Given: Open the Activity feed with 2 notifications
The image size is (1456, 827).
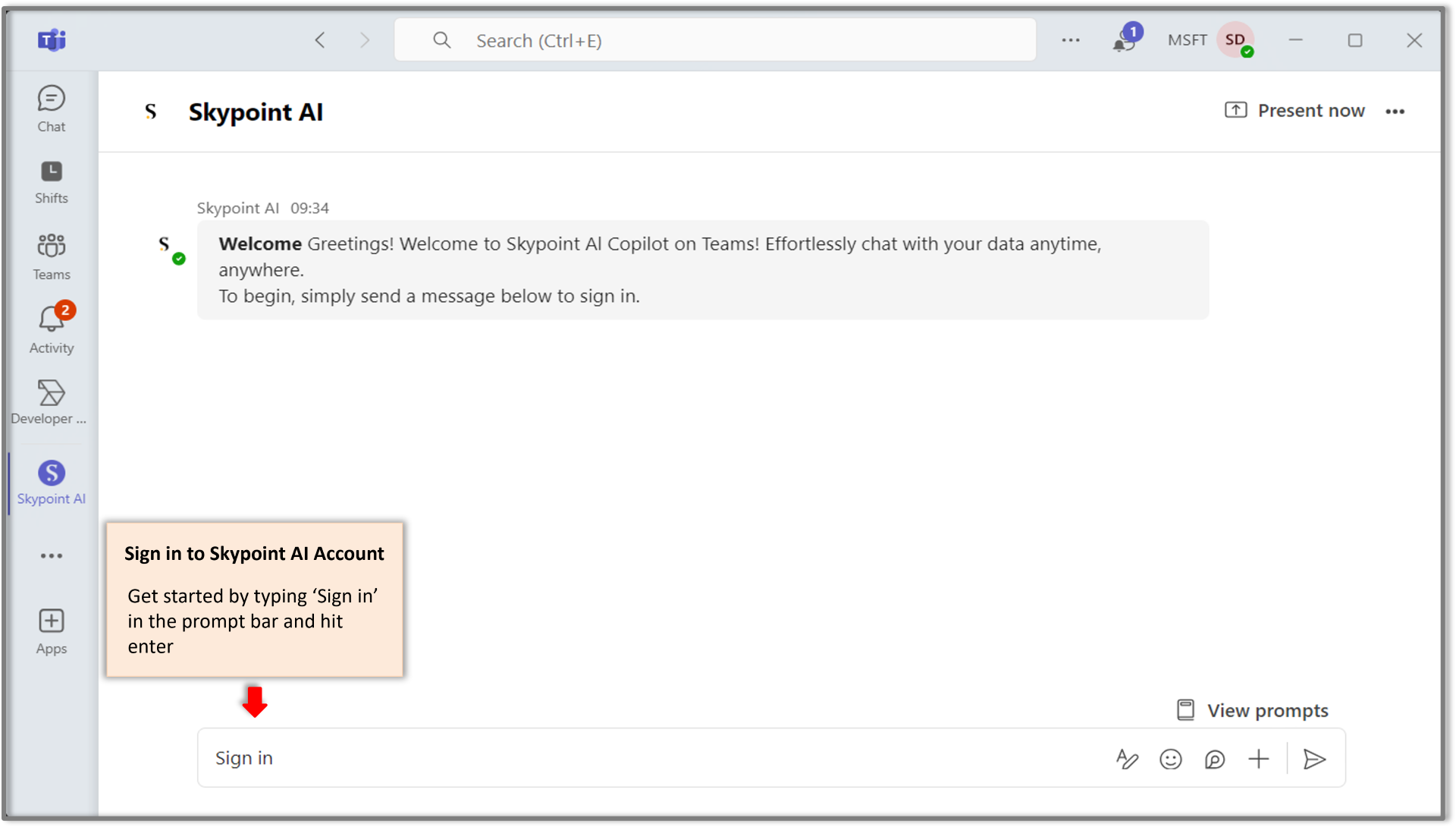Looking at the screenshot, I should tap(51, 329).
